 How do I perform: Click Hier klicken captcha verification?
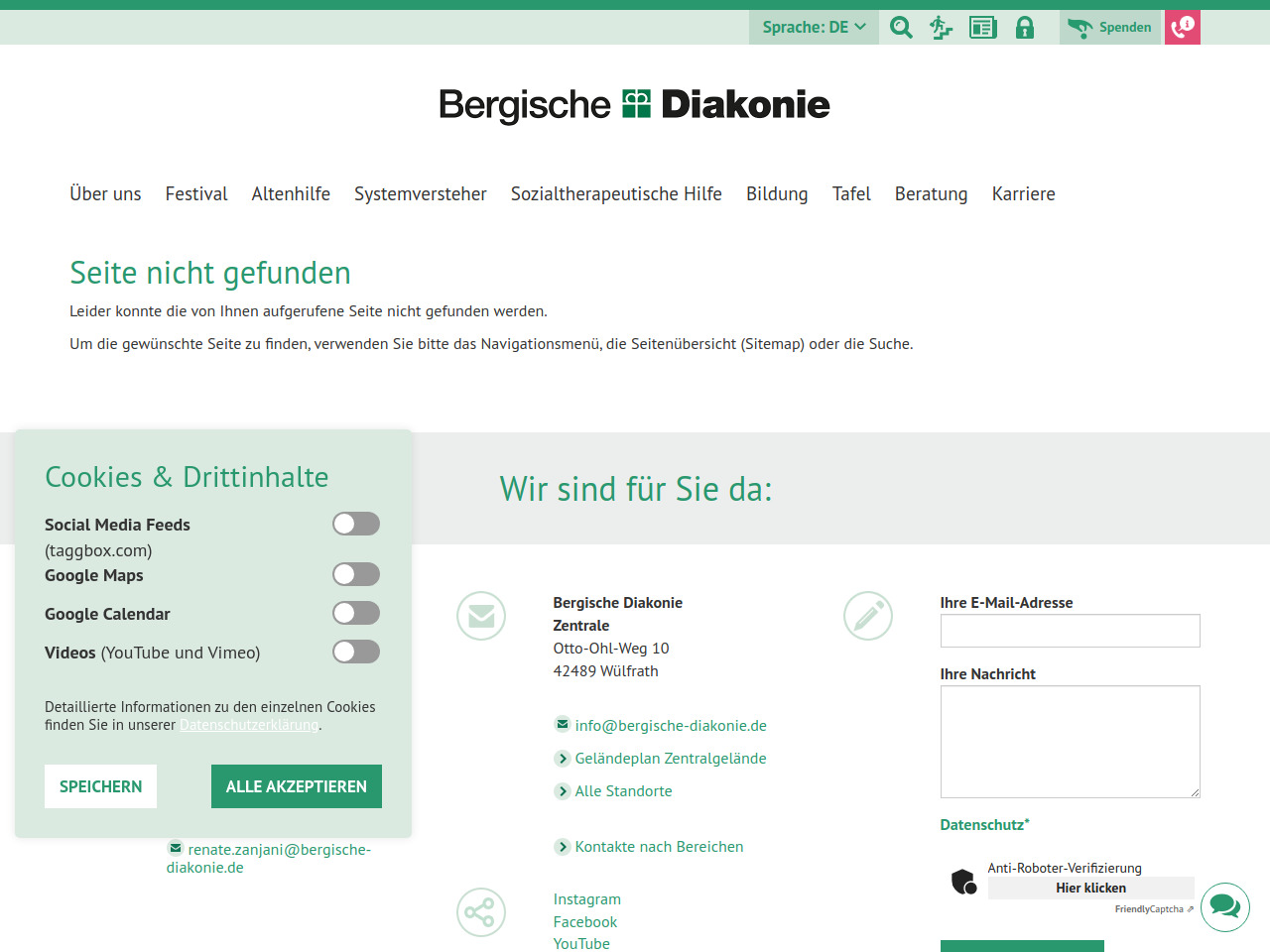coord(1090,888)
